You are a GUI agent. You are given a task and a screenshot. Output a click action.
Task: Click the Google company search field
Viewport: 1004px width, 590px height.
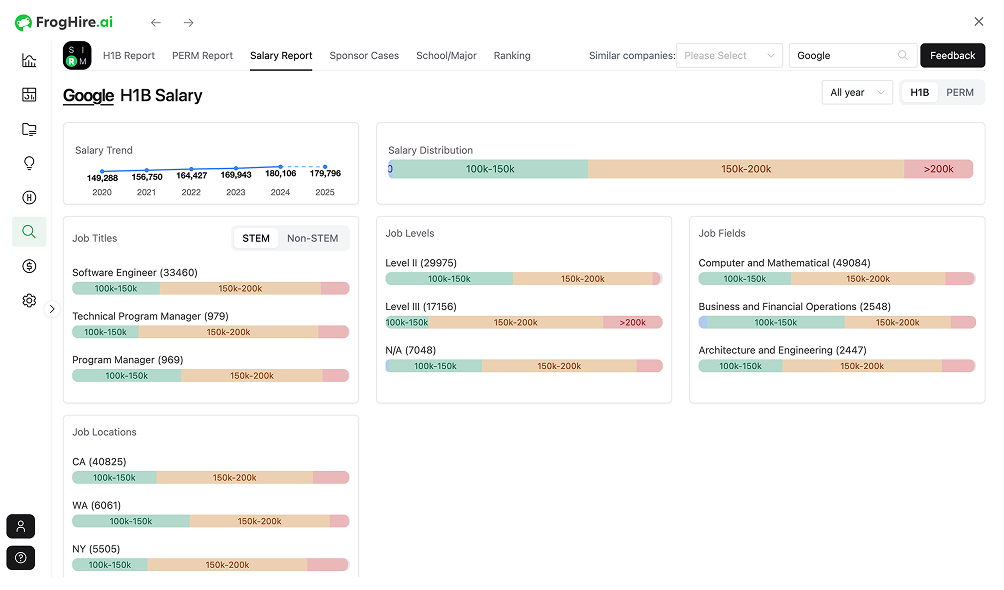[843, 56]
